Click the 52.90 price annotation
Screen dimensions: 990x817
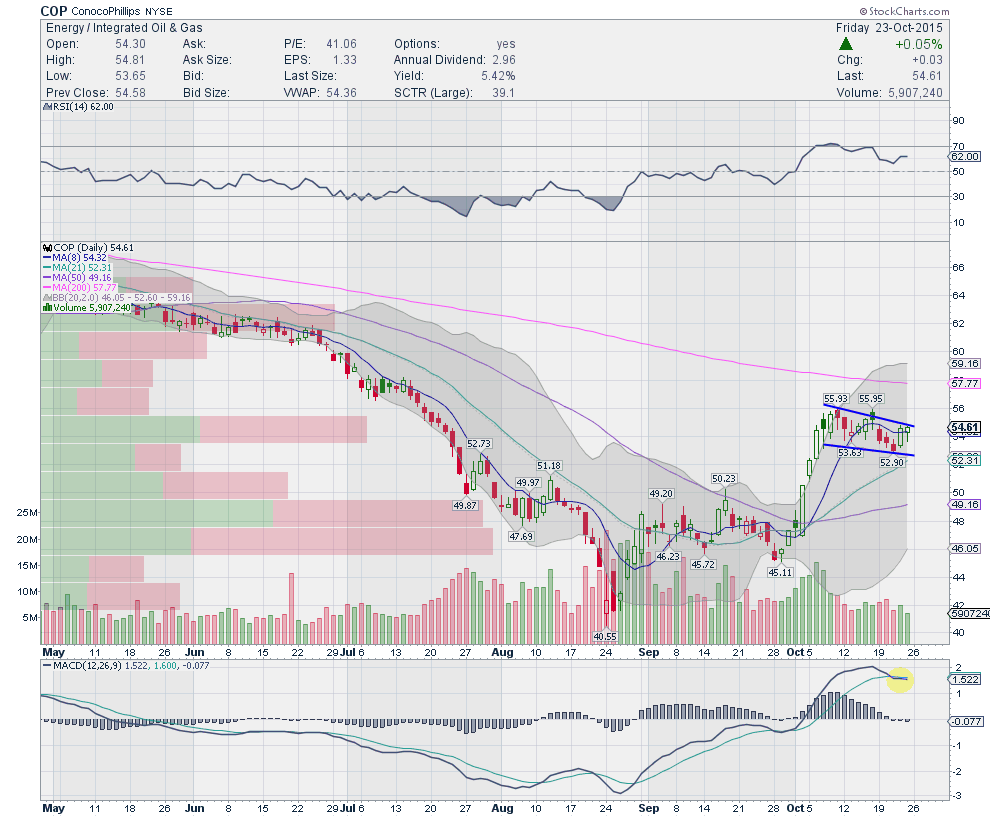click(x=892, y=462)
